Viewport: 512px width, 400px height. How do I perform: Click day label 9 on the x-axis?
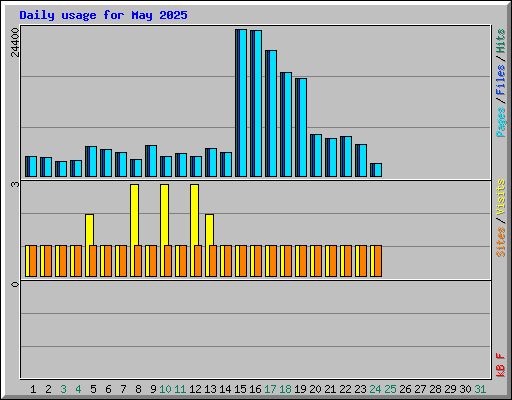[x=153, y=389]
